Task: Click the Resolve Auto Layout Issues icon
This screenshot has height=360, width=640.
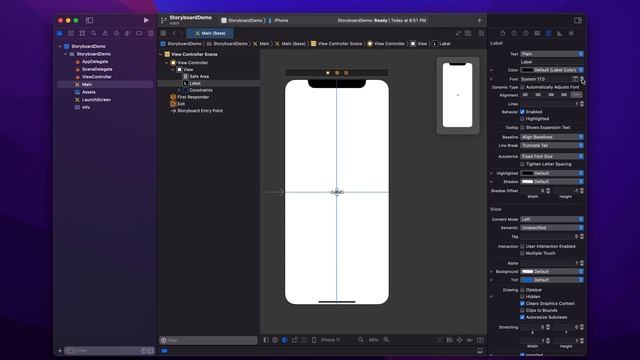Action: pyautogui.click(x=470, y=340)
